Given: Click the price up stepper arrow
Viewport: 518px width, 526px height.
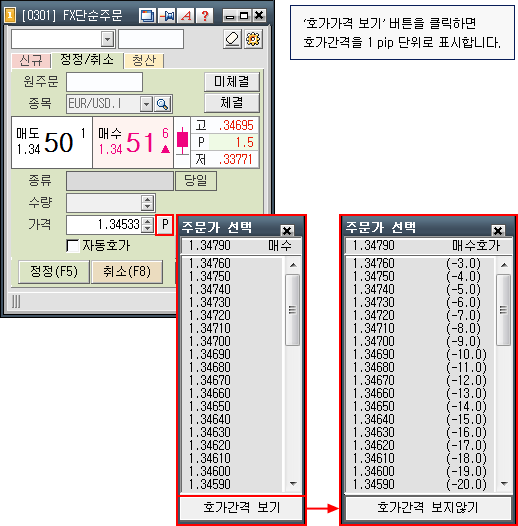Looking at the screenshot, I should [147, 221].
